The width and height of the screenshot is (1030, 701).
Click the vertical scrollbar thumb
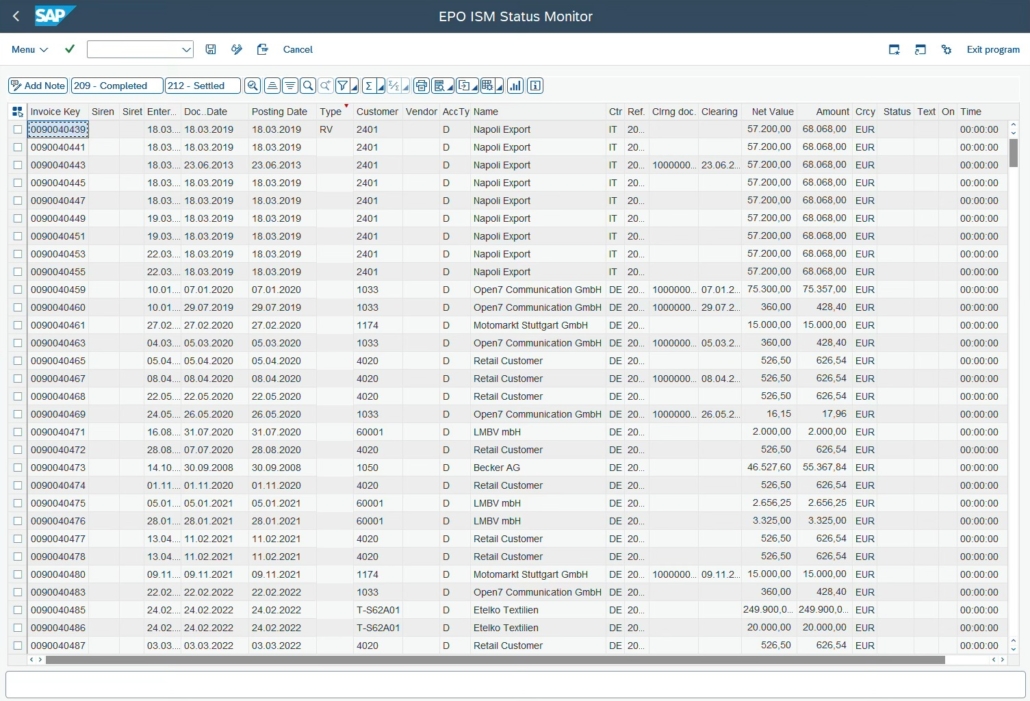click(1014, 152)
